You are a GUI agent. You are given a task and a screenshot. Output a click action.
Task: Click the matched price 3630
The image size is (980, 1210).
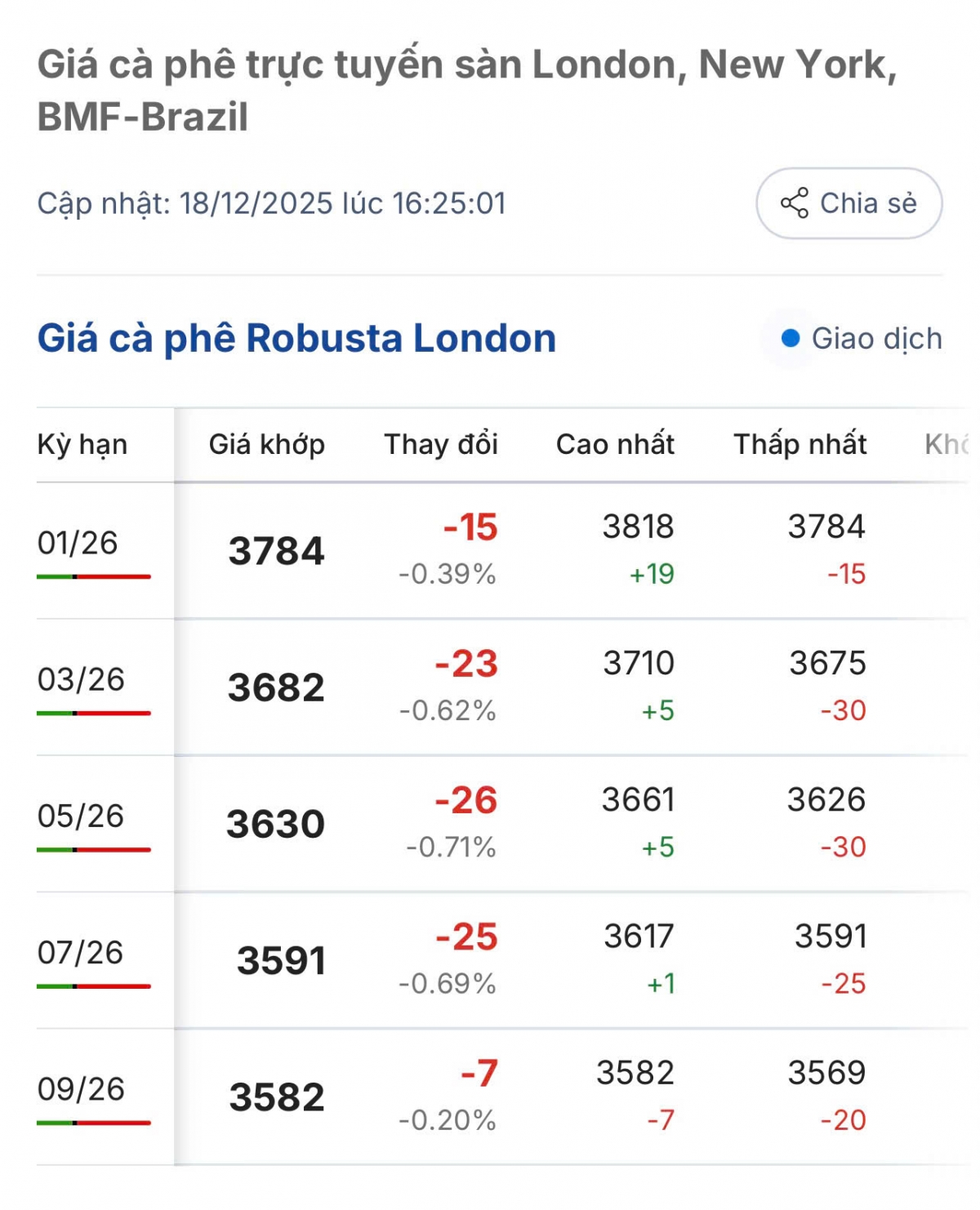tap(275, 824)
